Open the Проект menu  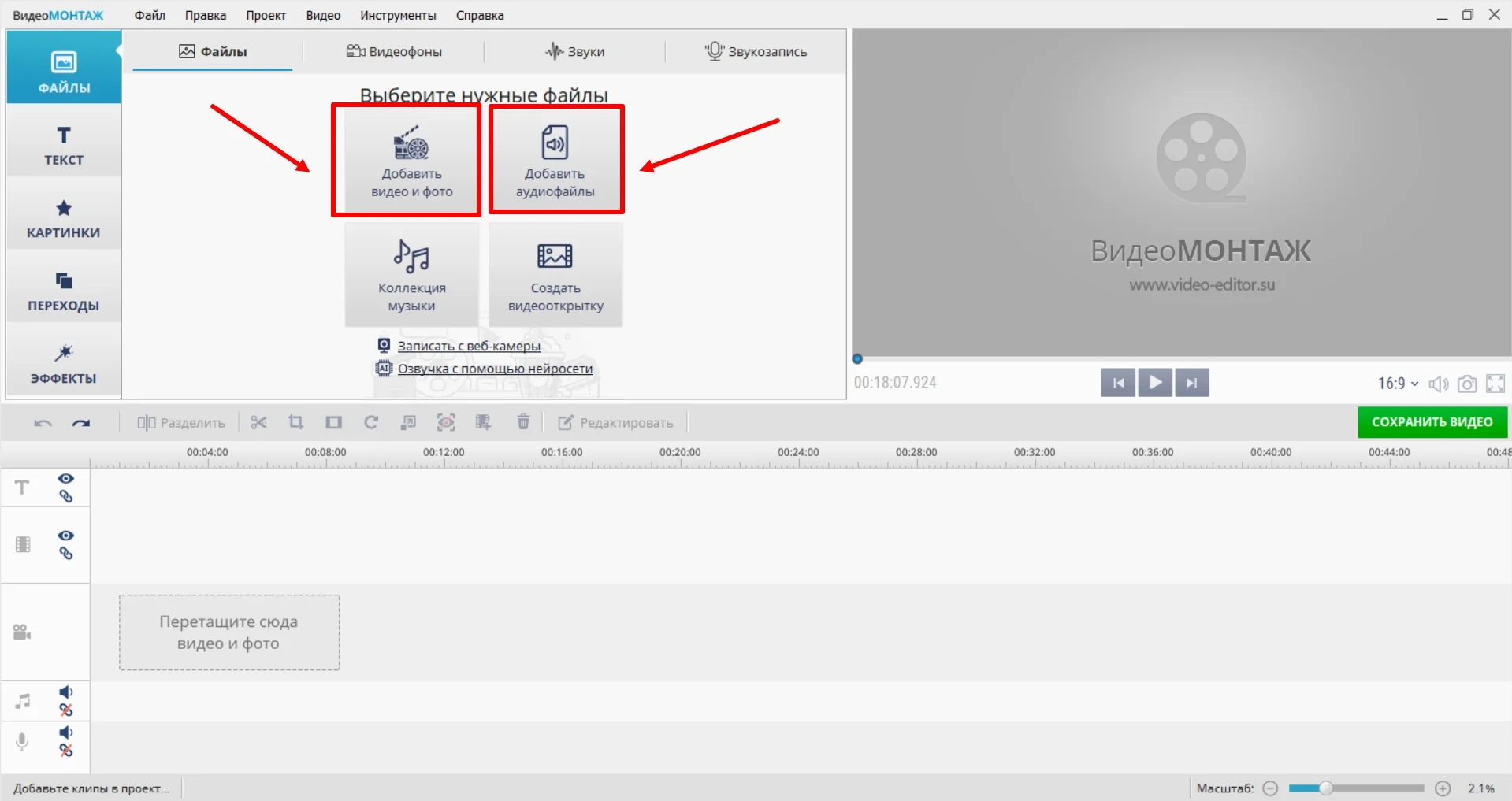click(x=266, y=15)
